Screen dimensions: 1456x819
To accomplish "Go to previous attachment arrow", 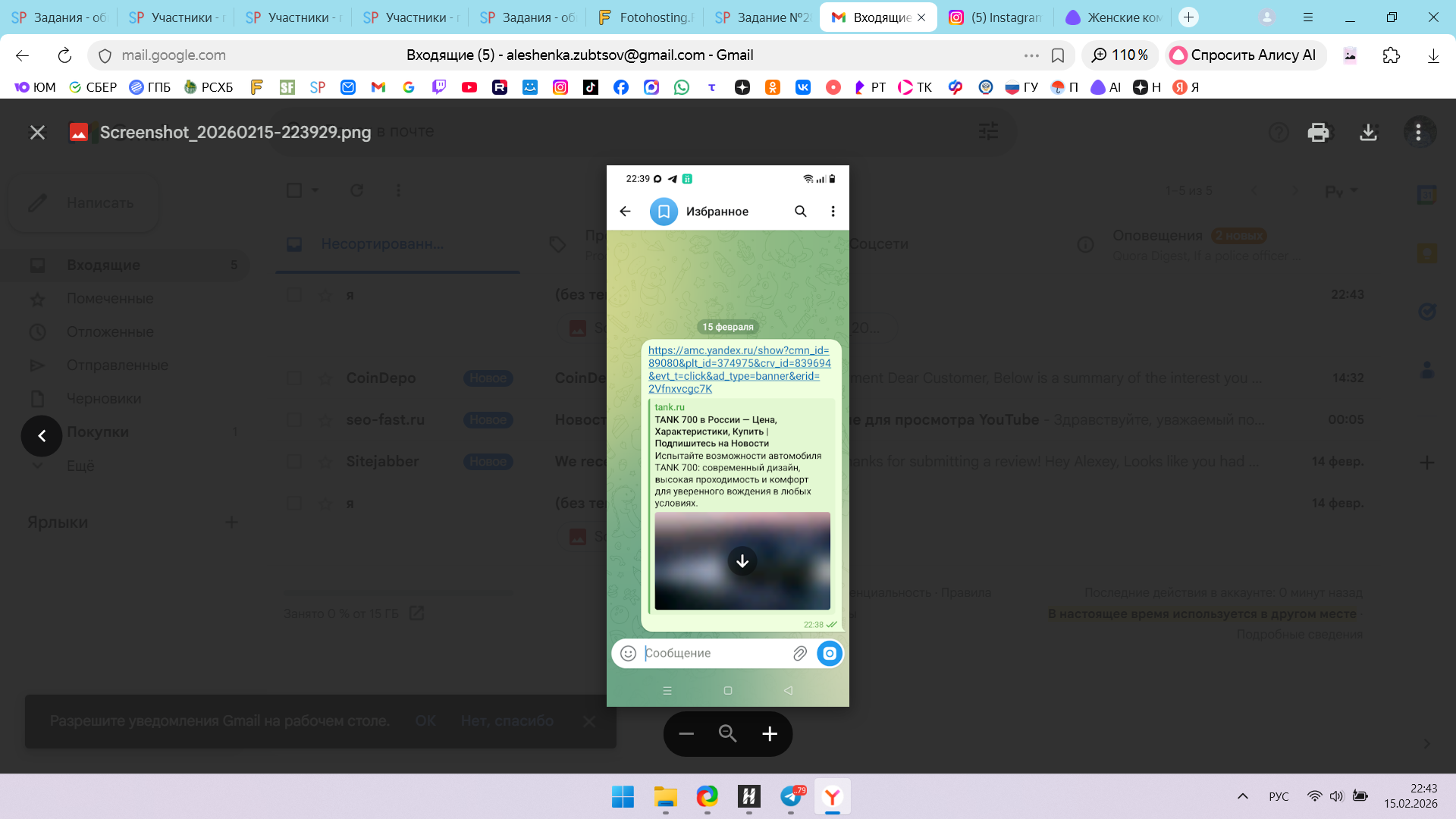I will tap(42, 435).
